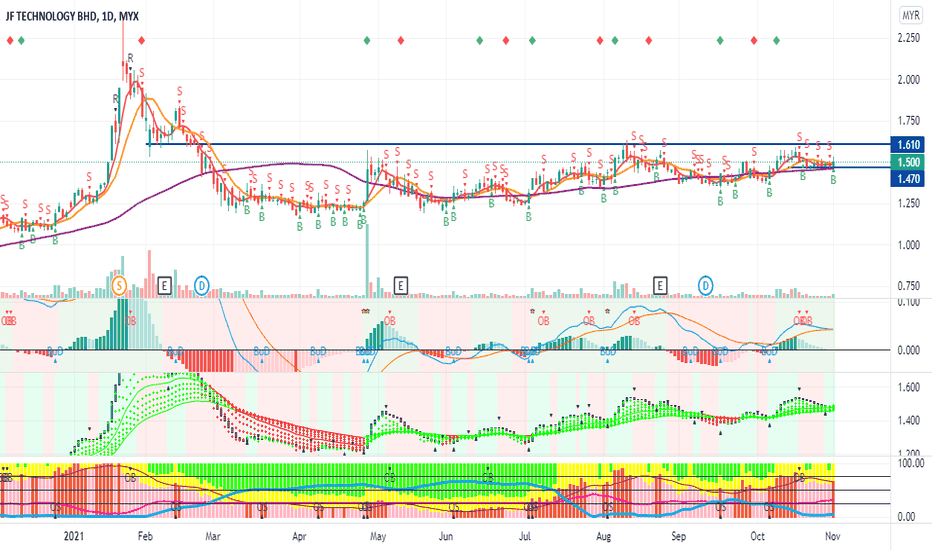Click the Nov time axis label

833,536
